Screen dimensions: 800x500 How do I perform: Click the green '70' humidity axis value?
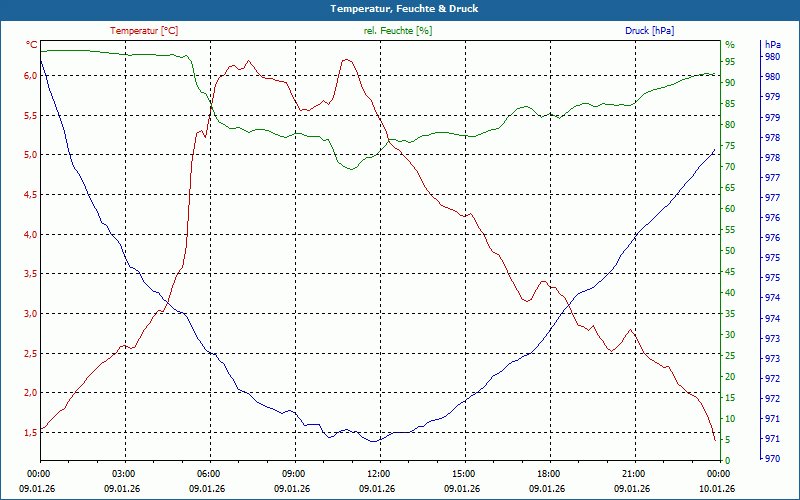tap(730, 167)
